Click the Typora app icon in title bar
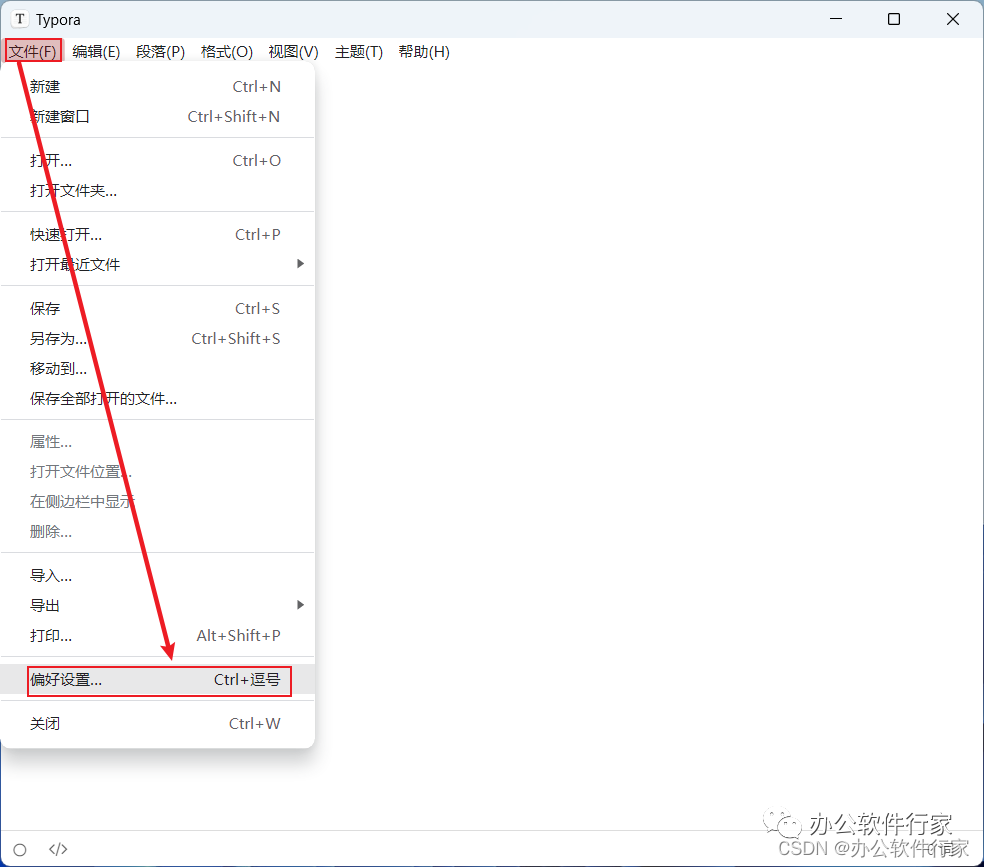Screen dimensions: 984x867 click(20, 19)
